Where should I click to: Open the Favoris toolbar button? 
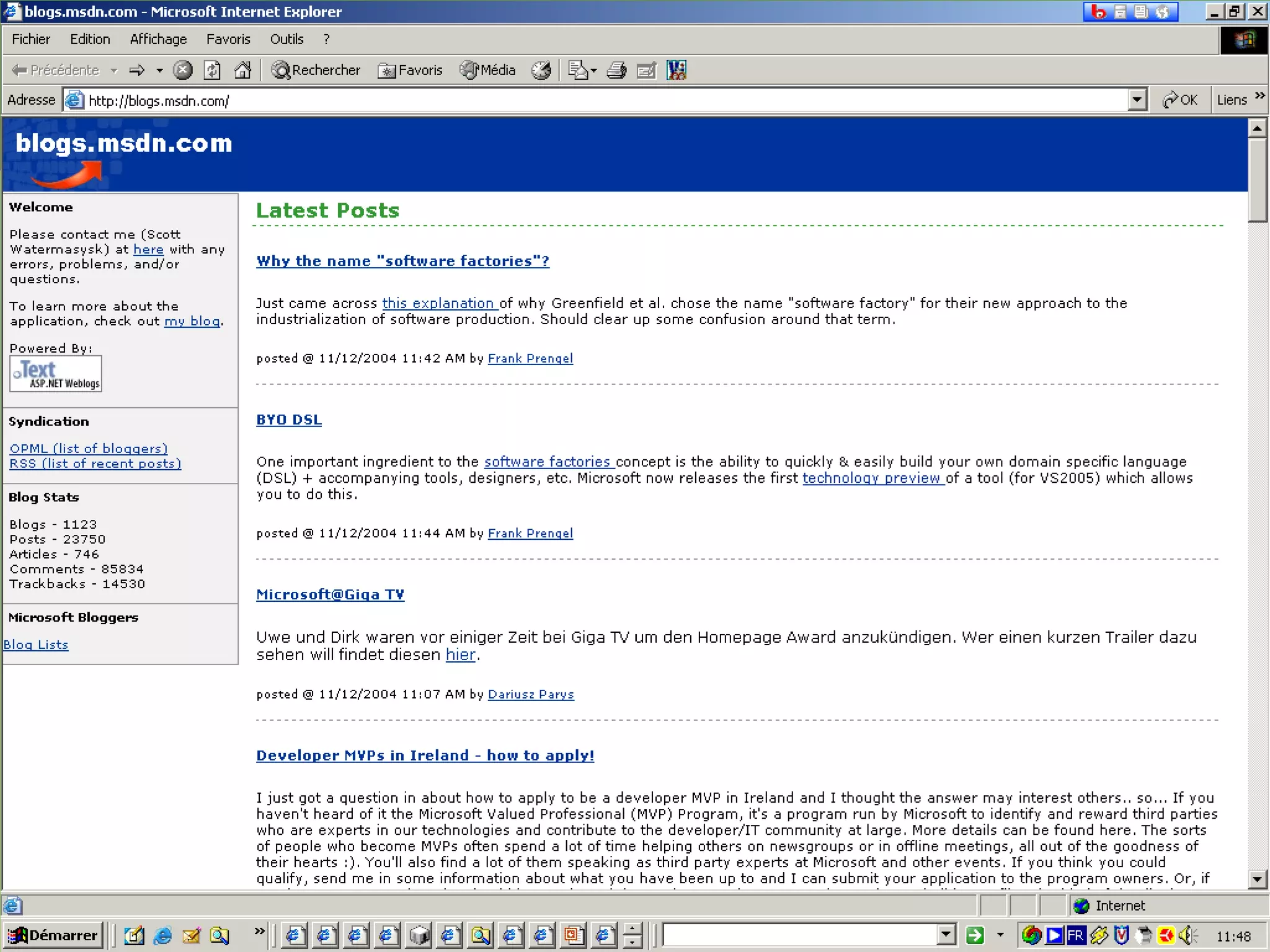(411, 70)
